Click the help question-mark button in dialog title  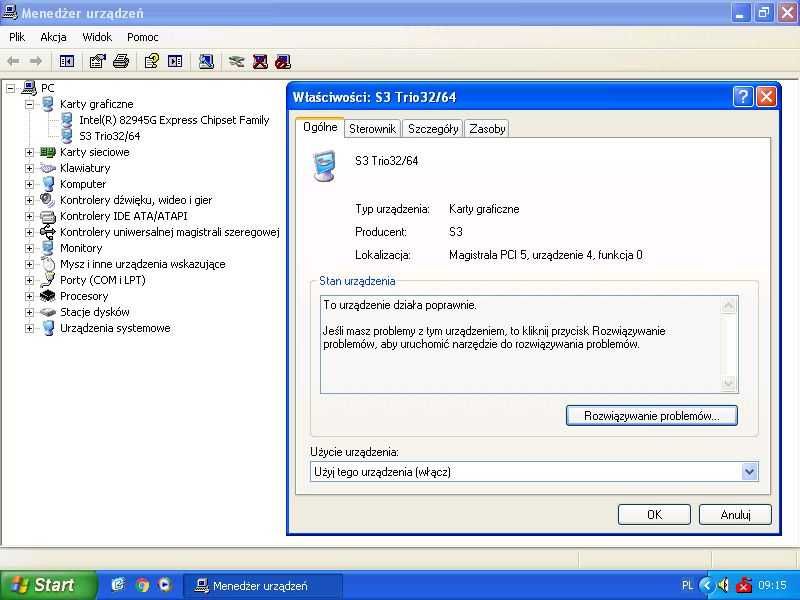pyautogui.click(x=743, y=96)
